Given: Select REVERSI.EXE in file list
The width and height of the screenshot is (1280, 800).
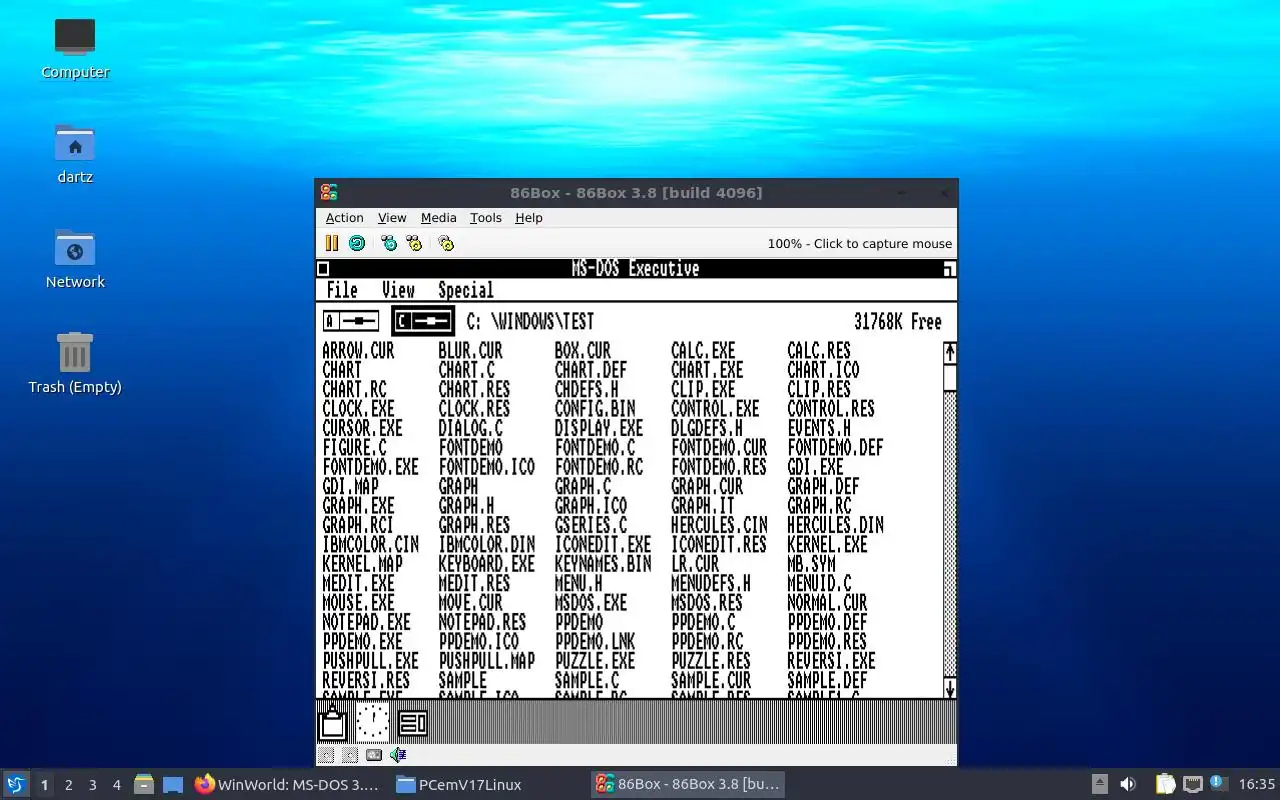Looking at the screenshot, I should click(831, 661).
